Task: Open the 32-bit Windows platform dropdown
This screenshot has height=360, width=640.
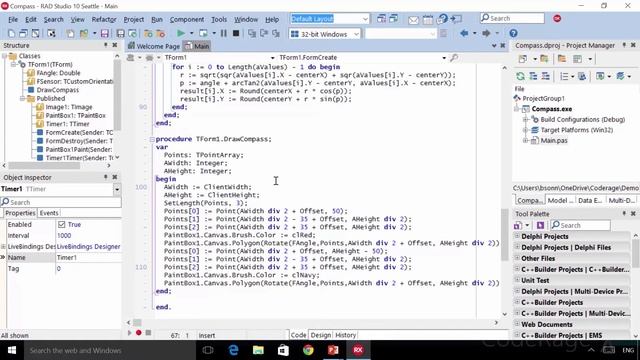Action: (x=356, y=34)
